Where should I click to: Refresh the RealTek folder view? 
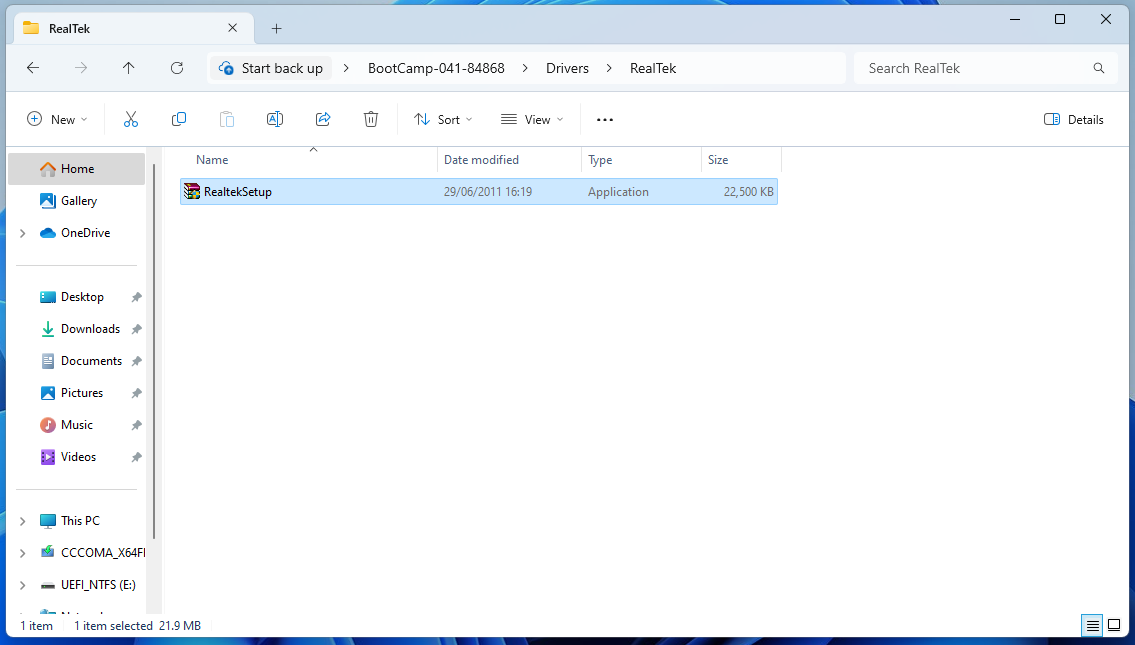pos(177,68)
